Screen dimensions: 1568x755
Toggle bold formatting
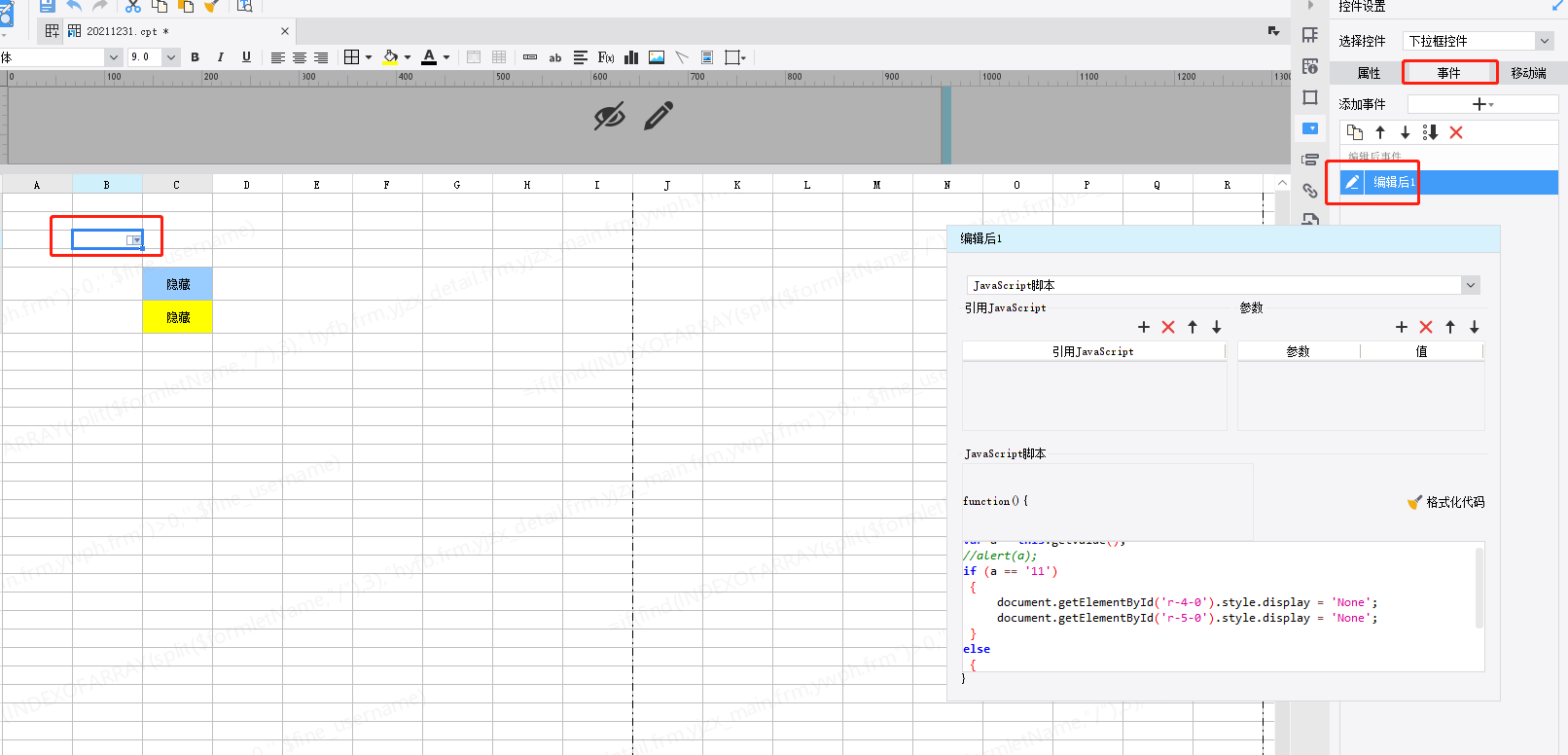pyautogui.click(x=196, y=57)
